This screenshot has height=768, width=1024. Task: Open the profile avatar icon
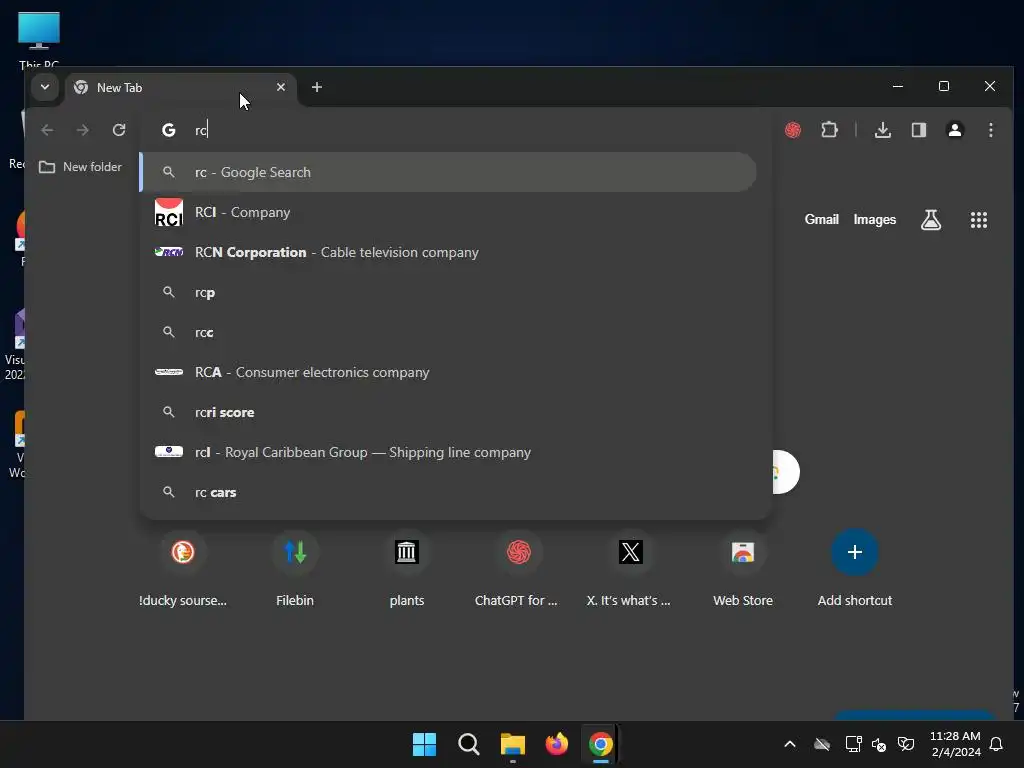pyautogui.click(x=955, y=130)
